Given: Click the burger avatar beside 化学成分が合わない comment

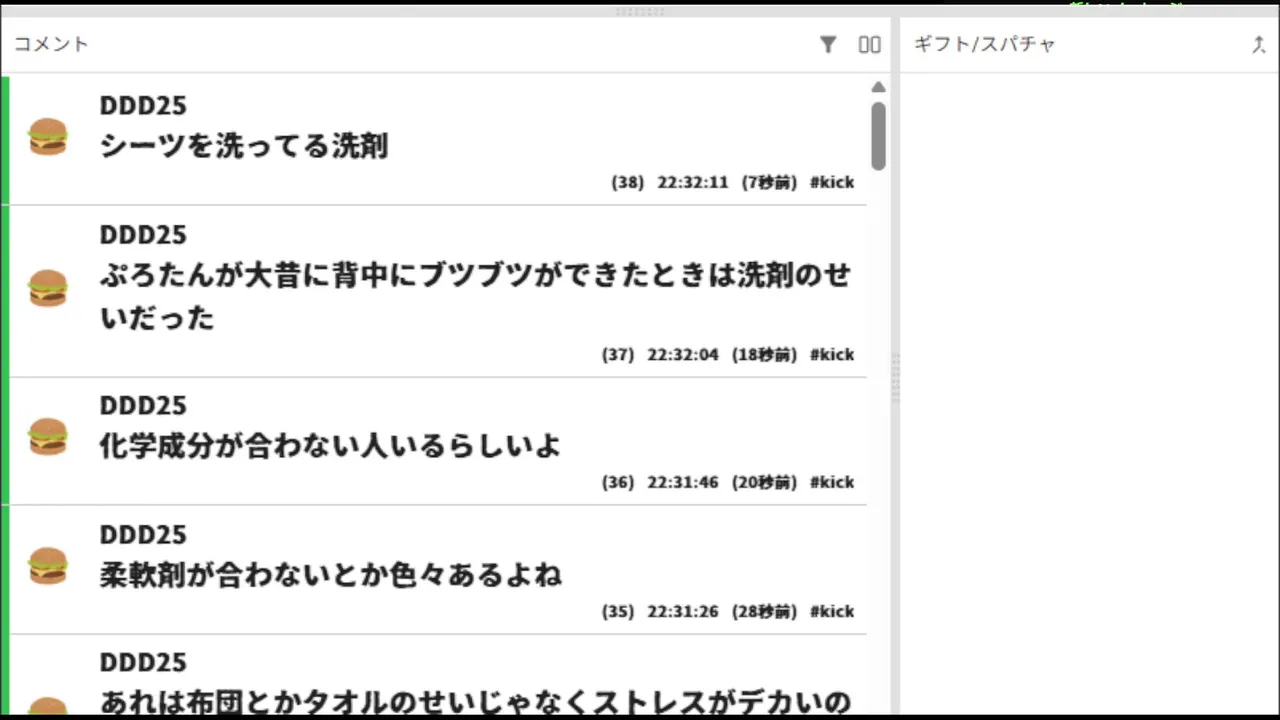Looking at the screenshot, I should [x=47, y=437].
